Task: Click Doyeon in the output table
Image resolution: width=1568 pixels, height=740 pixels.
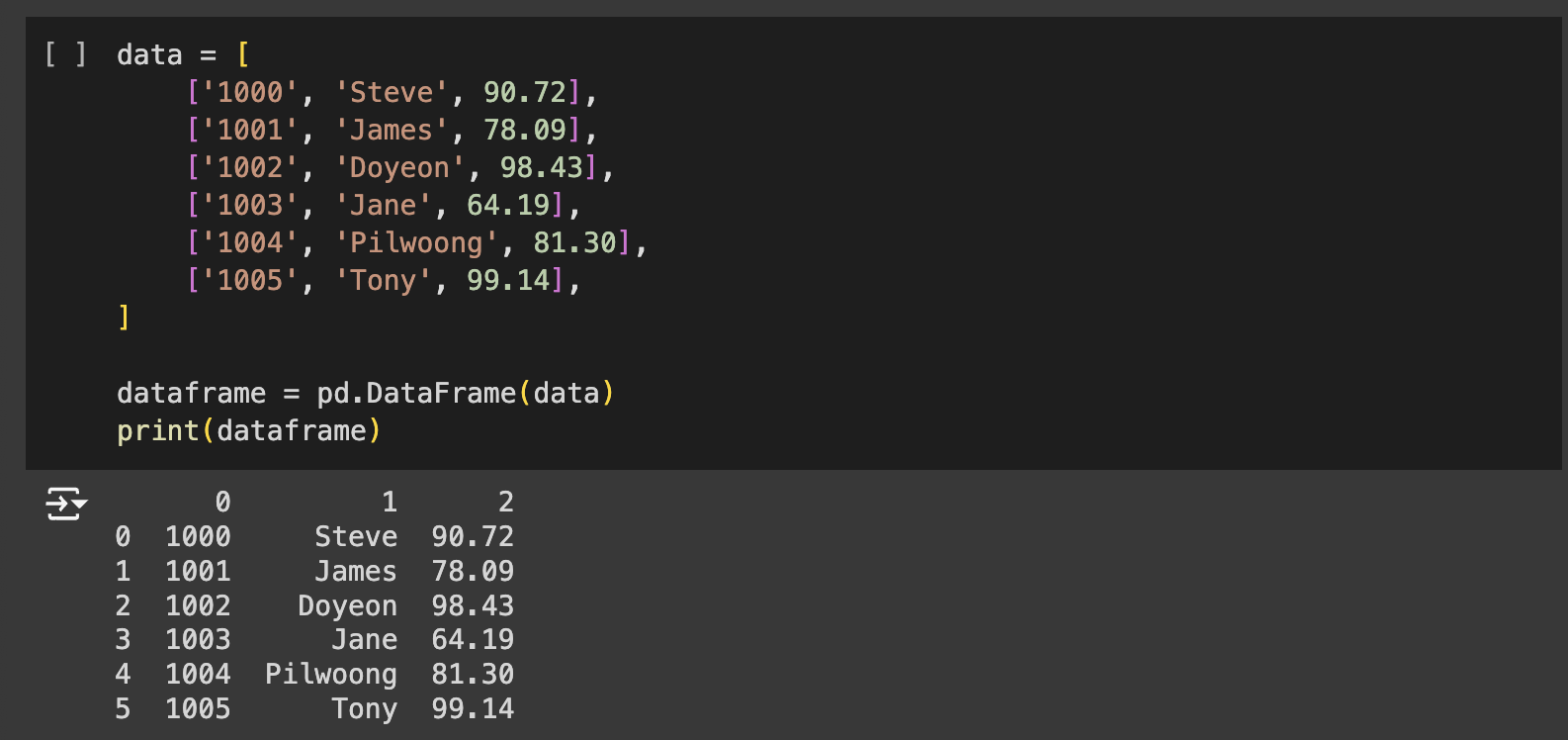Action: 347,605
